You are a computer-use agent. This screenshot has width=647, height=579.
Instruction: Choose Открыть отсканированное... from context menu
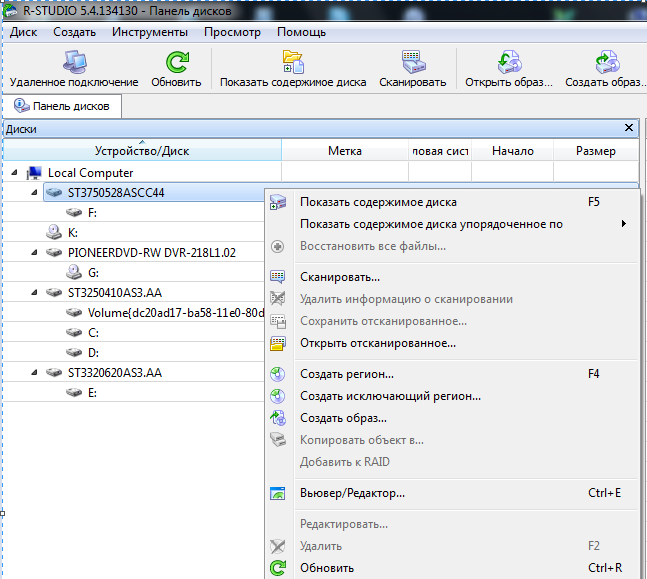[x=451, y=343]
